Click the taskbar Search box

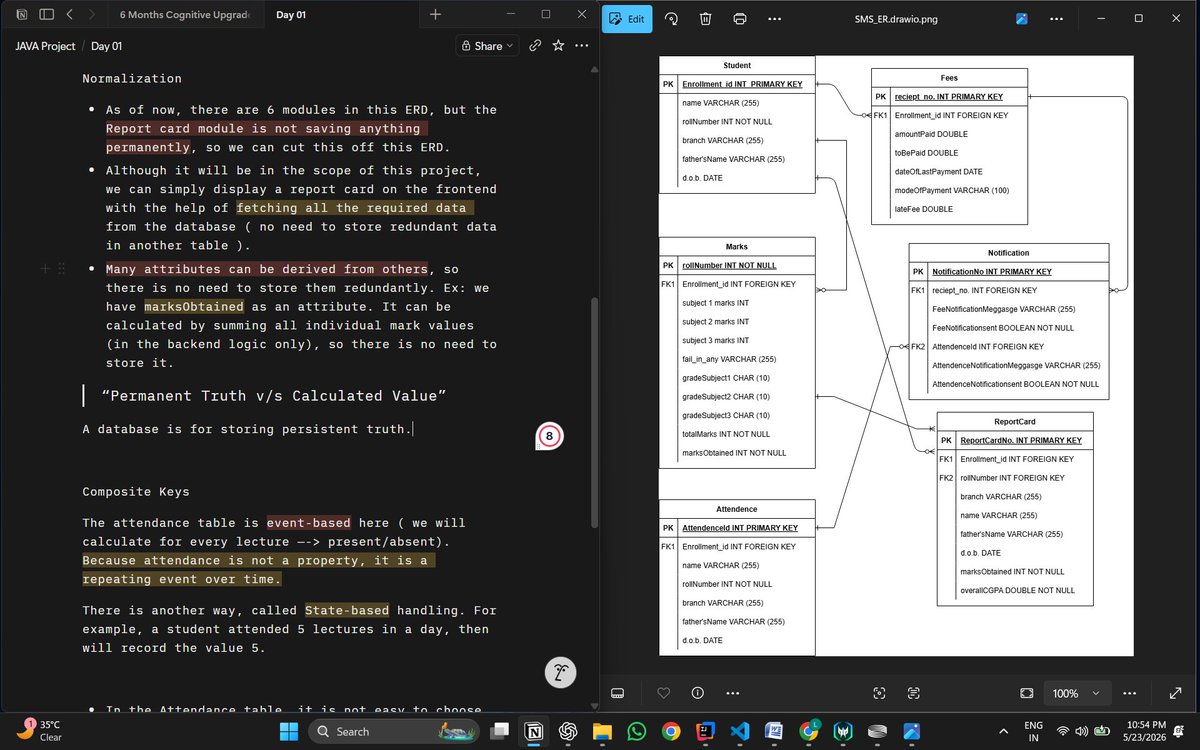396,731
